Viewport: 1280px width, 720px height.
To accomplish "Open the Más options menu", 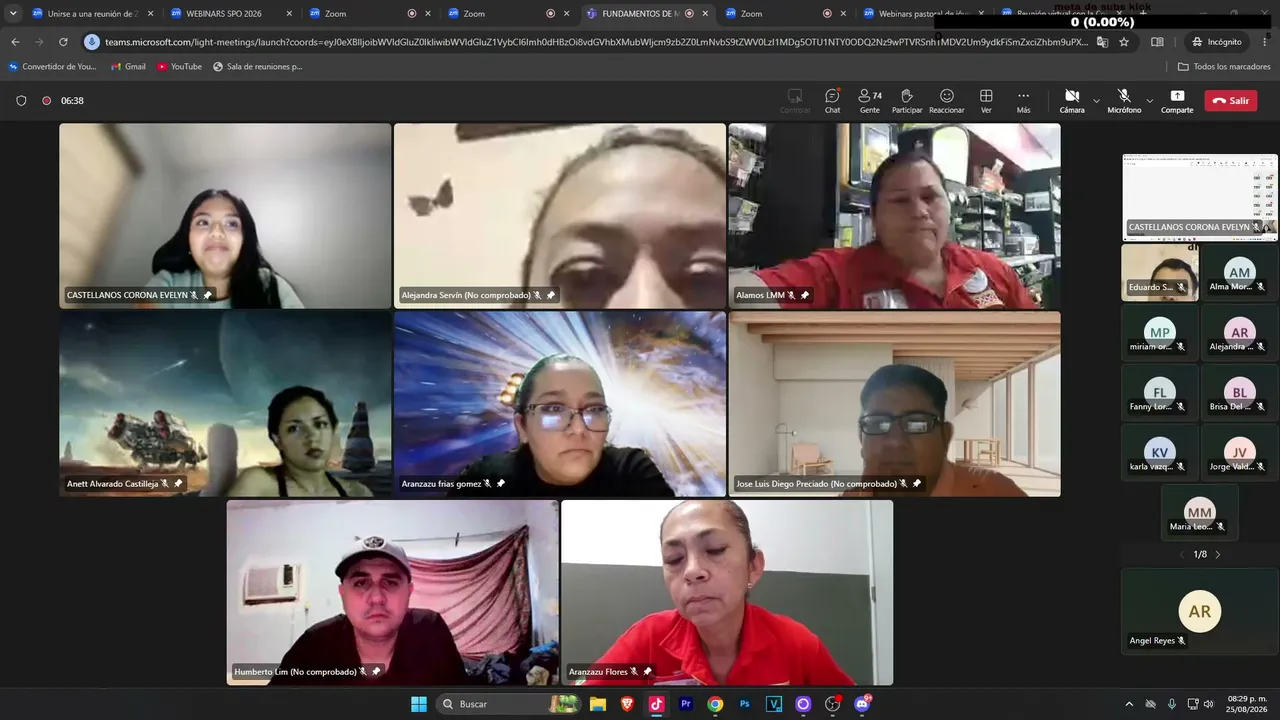I will (x=1023, y=100).
